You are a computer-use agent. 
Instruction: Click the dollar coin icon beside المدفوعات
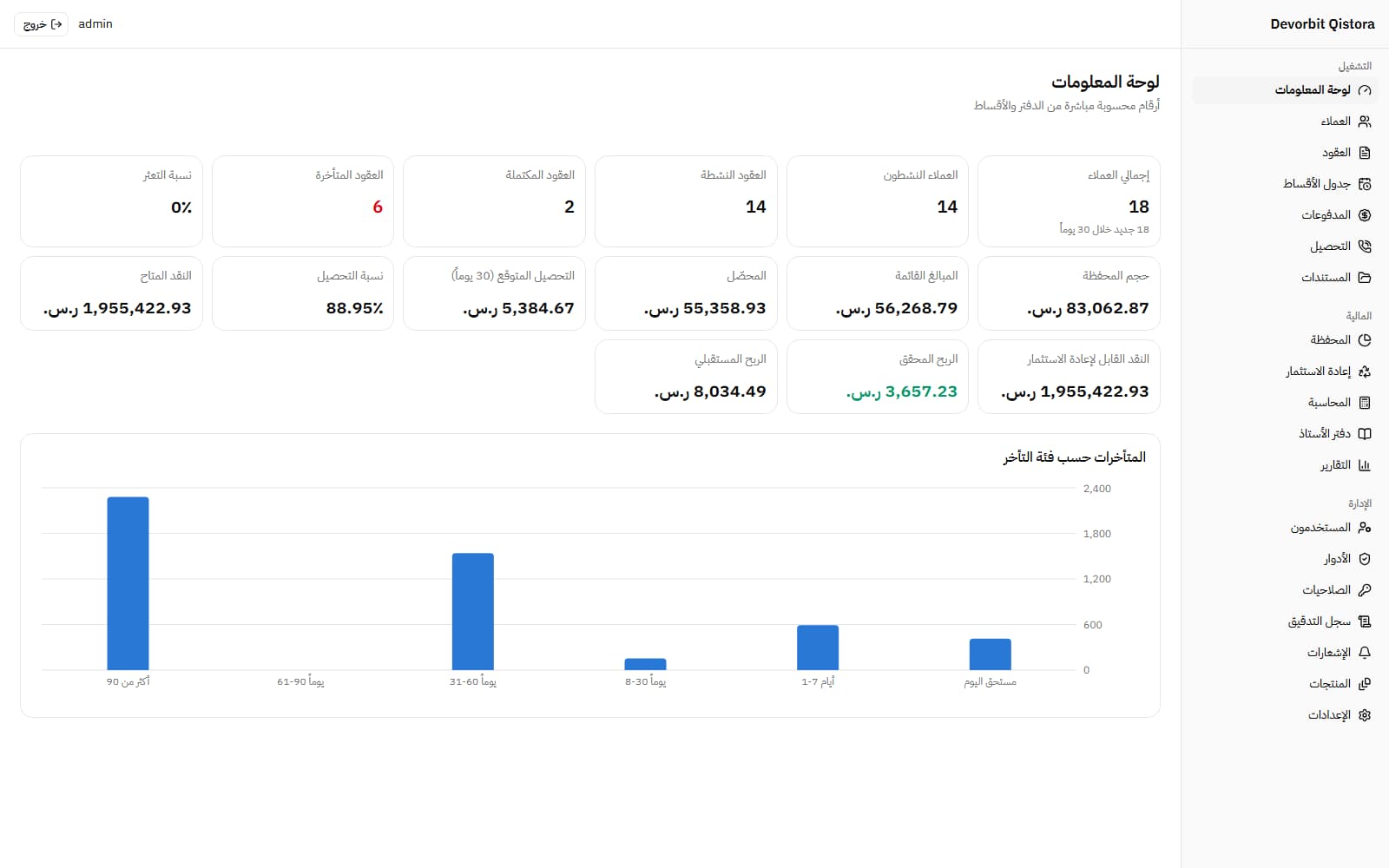[x=1365, y=215]
